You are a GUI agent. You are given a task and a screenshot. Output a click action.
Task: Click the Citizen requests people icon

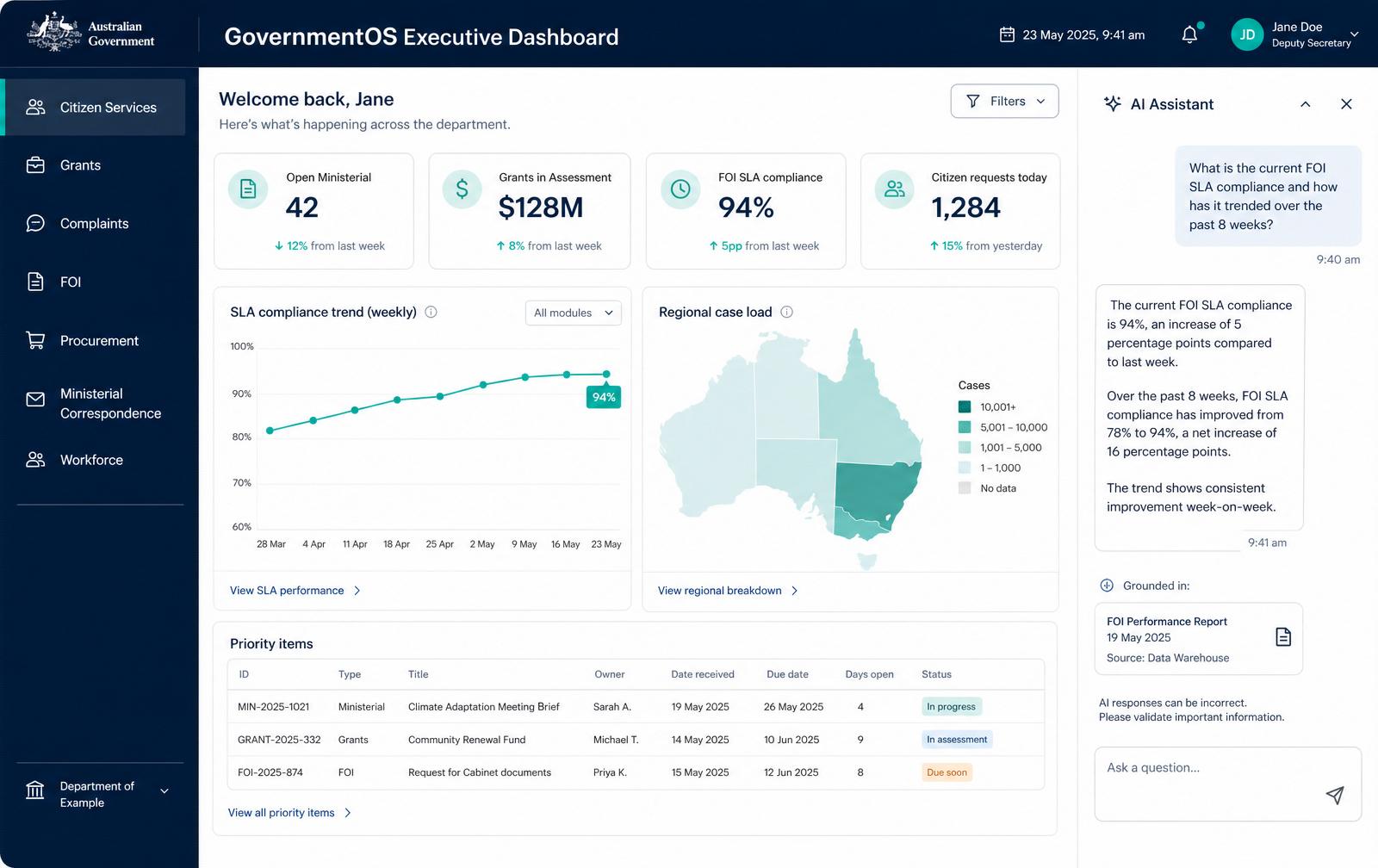(x=895, y=189)
